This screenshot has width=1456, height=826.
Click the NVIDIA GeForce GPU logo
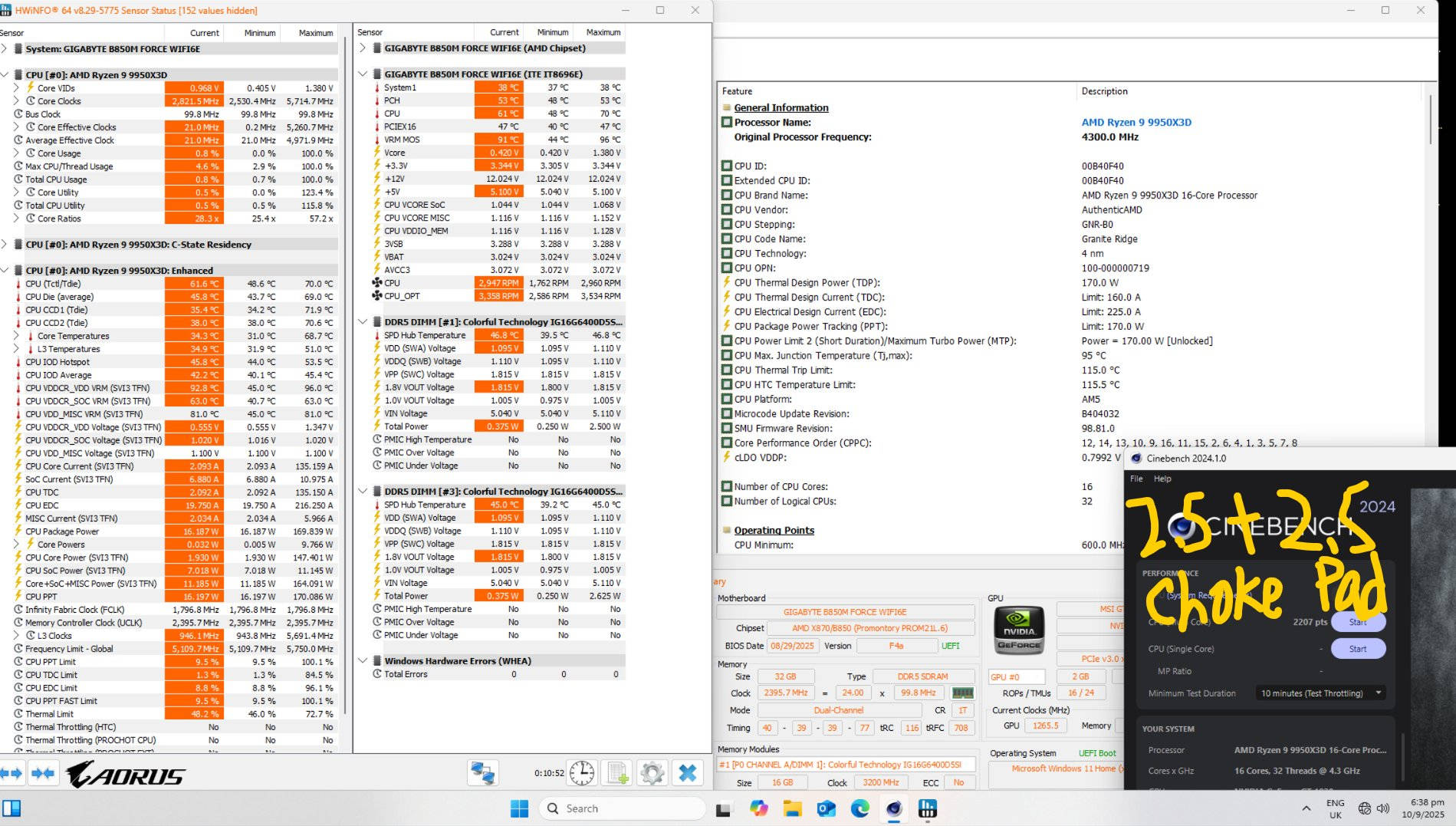(x=1019, y=630)
